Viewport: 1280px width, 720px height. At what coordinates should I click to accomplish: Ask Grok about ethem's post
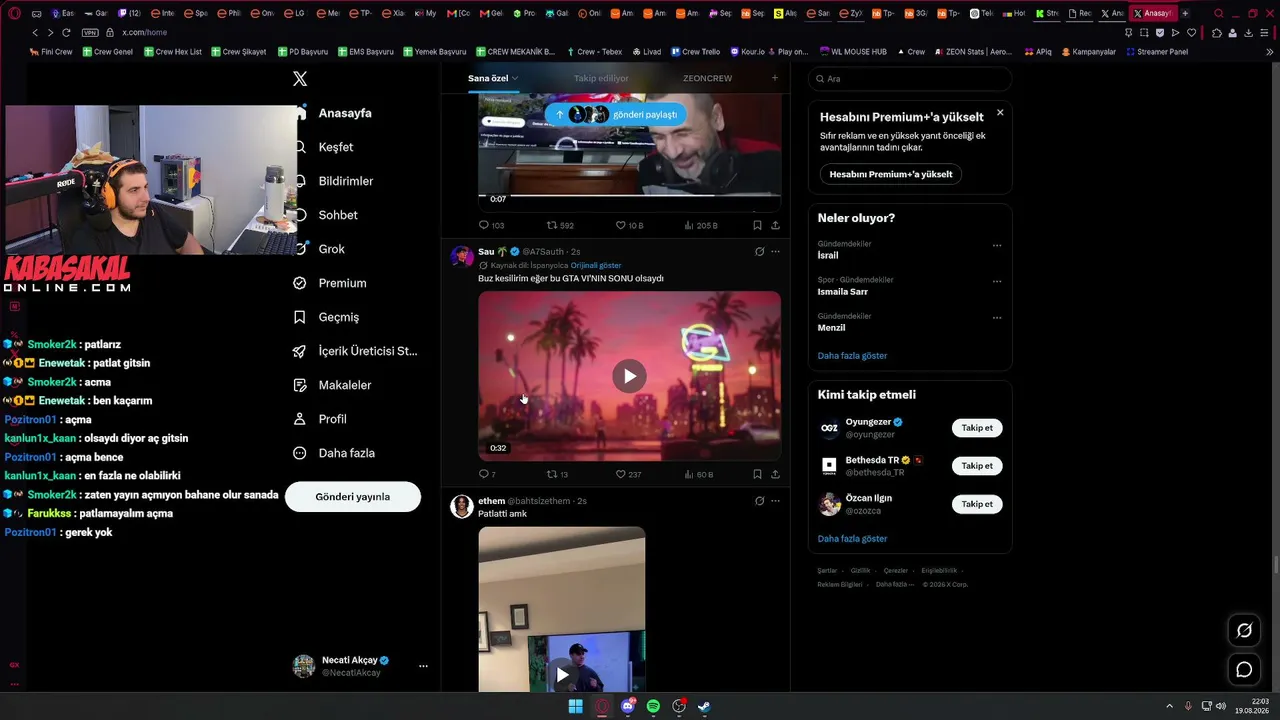pos(759,500)
